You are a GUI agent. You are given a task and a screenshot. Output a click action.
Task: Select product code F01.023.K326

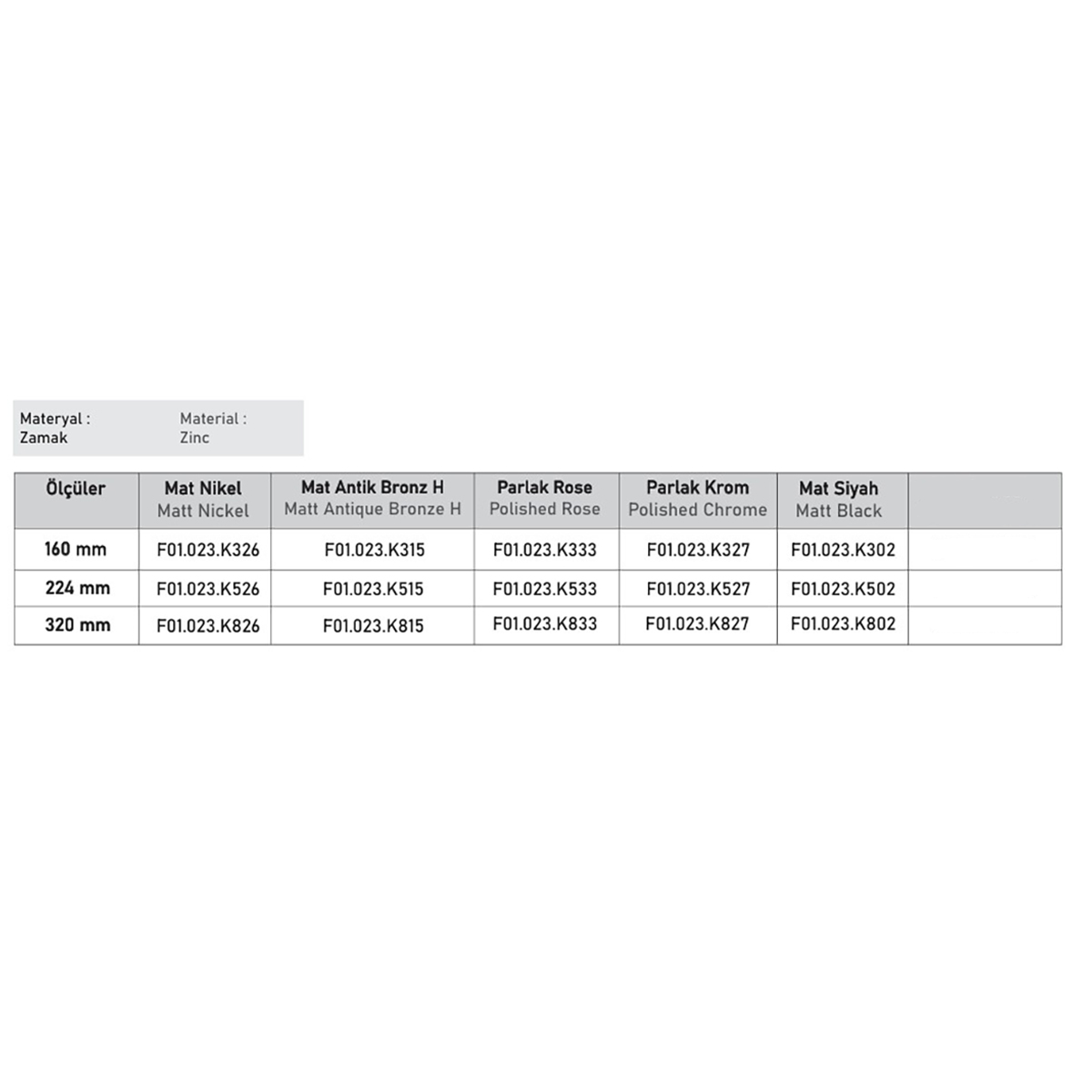click(207, 551)
